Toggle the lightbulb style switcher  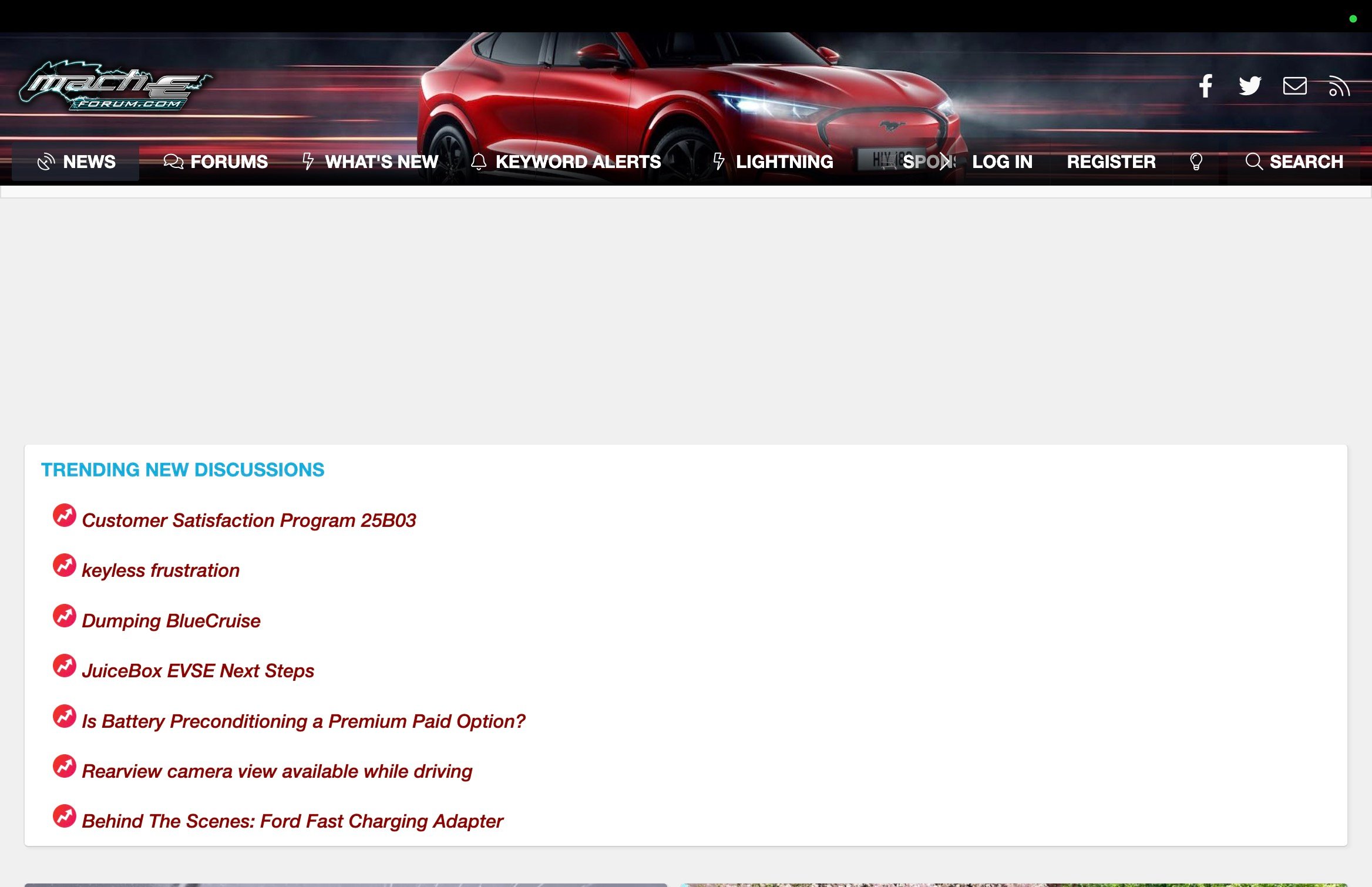pos(1196,162)
